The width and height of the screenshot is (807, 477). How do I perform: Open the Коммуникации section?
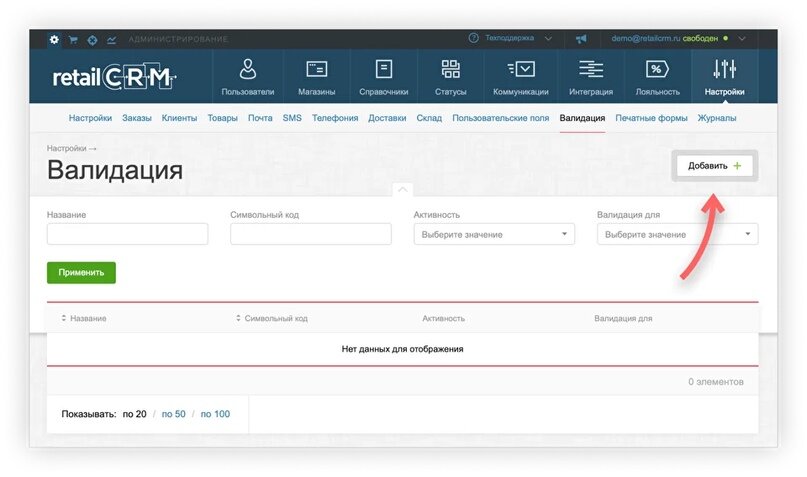point(520,77)
